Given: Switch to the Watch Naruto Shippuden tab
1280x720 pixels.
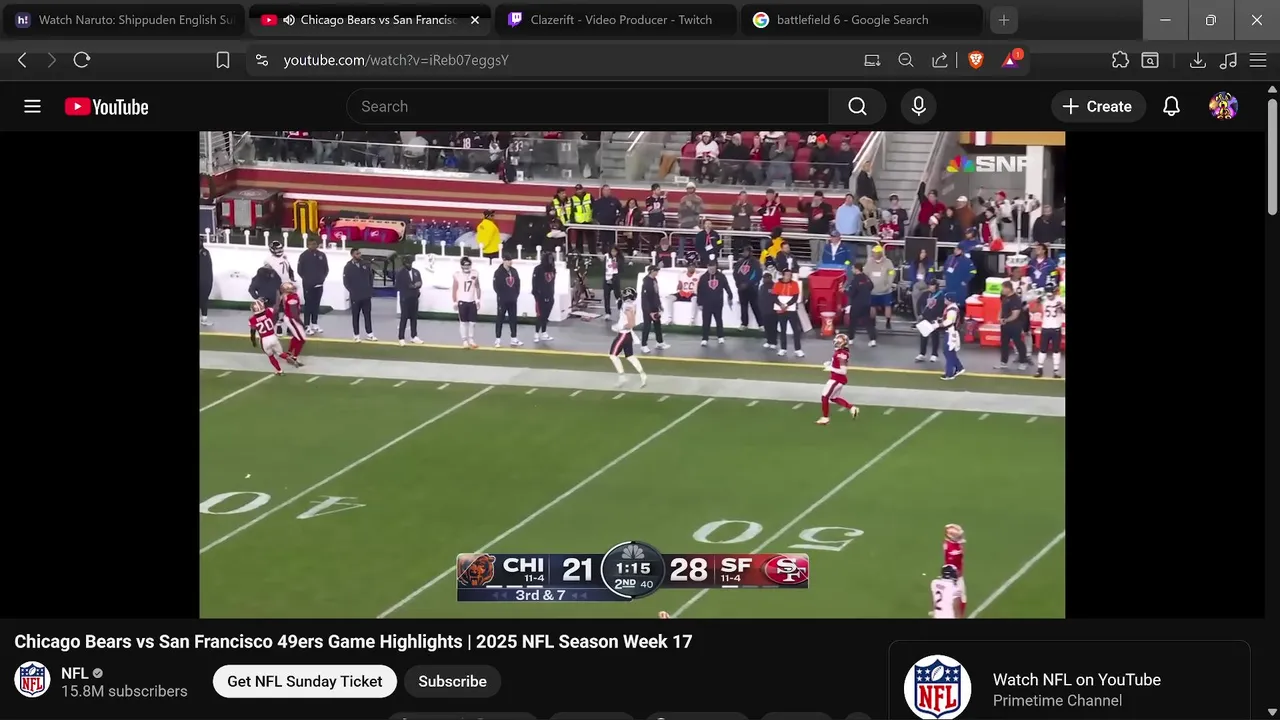Looking at the screenshot, I should [124, 20].
